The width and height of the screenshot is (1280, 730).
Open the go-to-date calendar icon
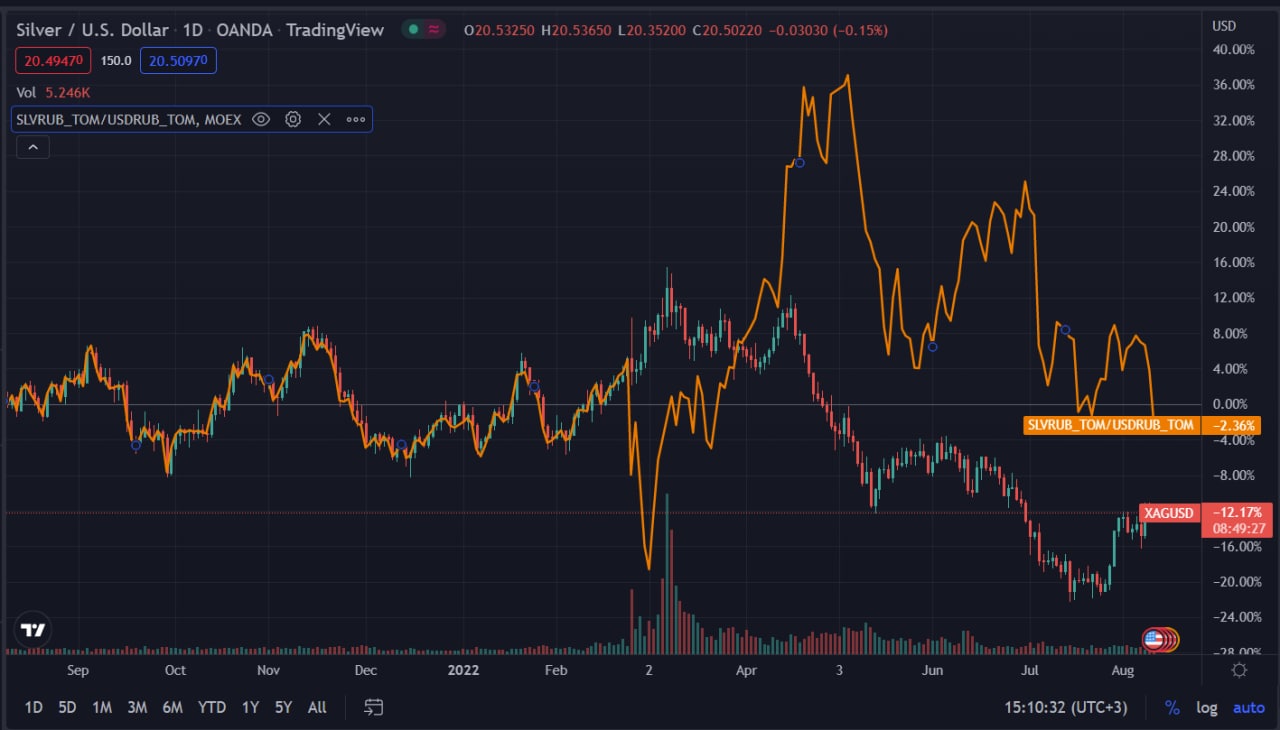[x=374, y=707]
